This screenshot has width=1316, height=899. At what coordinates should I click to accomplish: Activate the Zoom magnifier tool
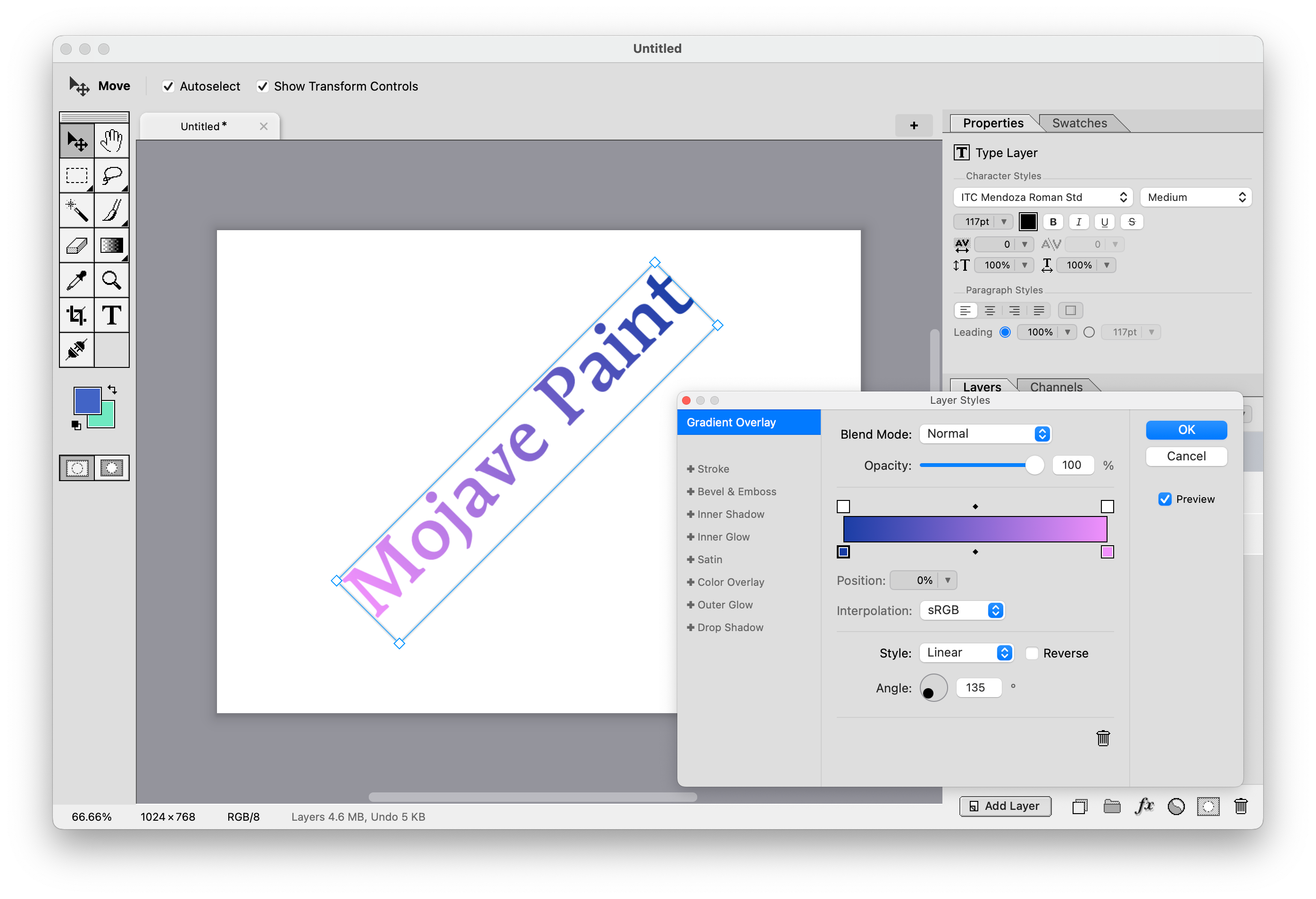[112, 280]
